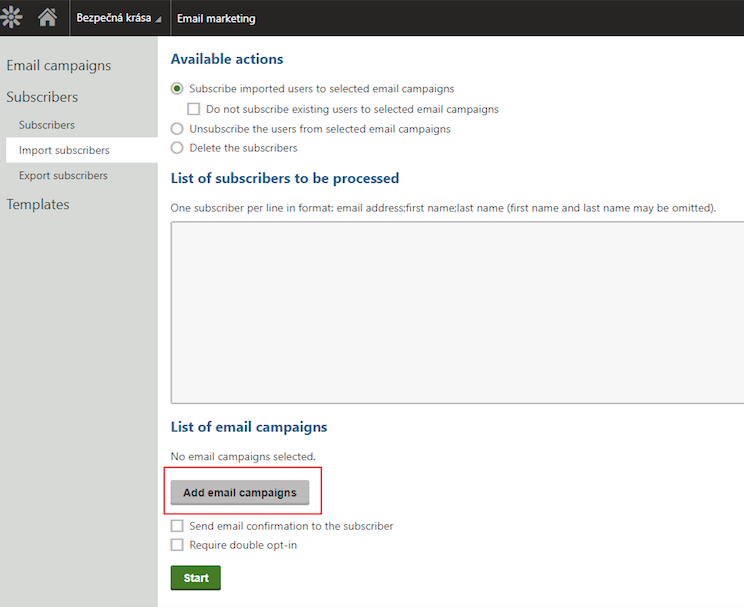Click the green Start button

(x=195, y=578)
